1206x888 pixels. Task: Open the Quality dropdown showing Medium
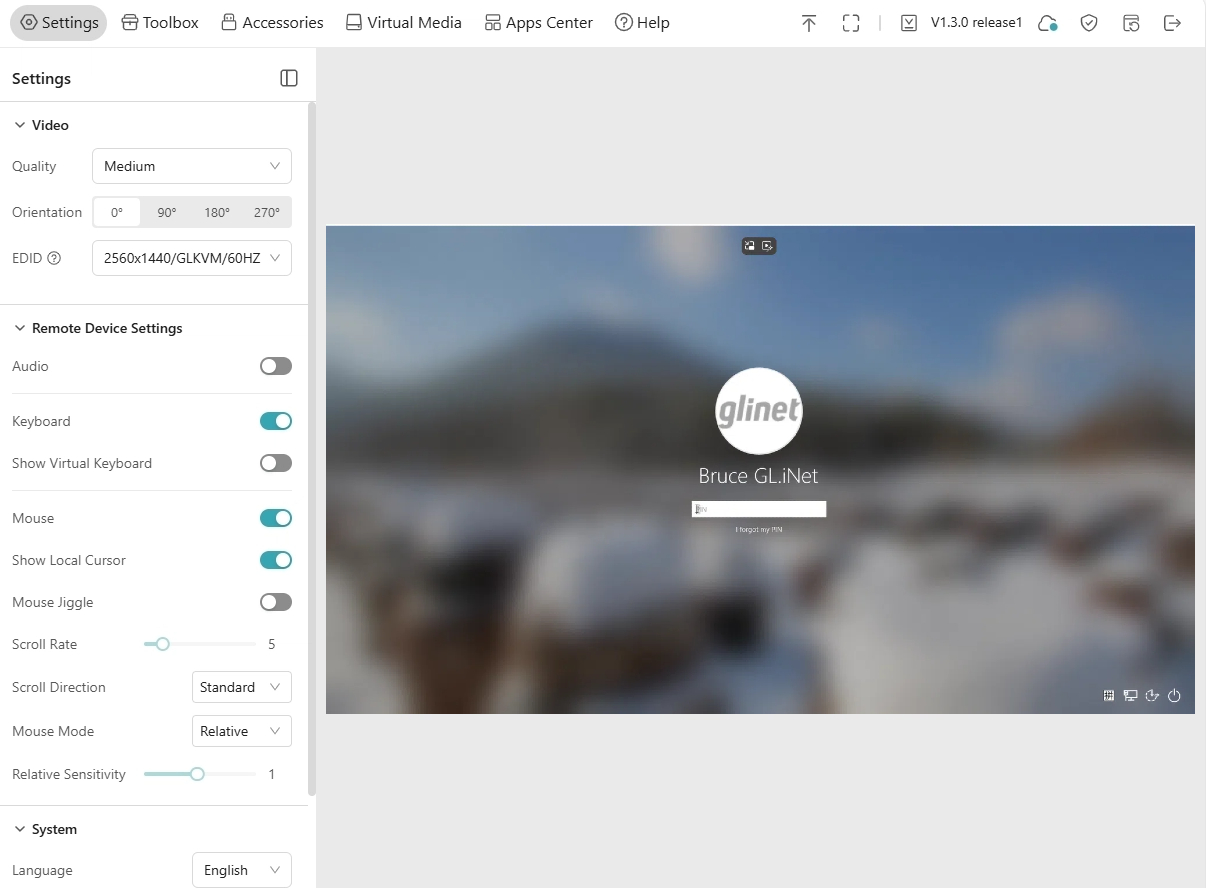192,166
